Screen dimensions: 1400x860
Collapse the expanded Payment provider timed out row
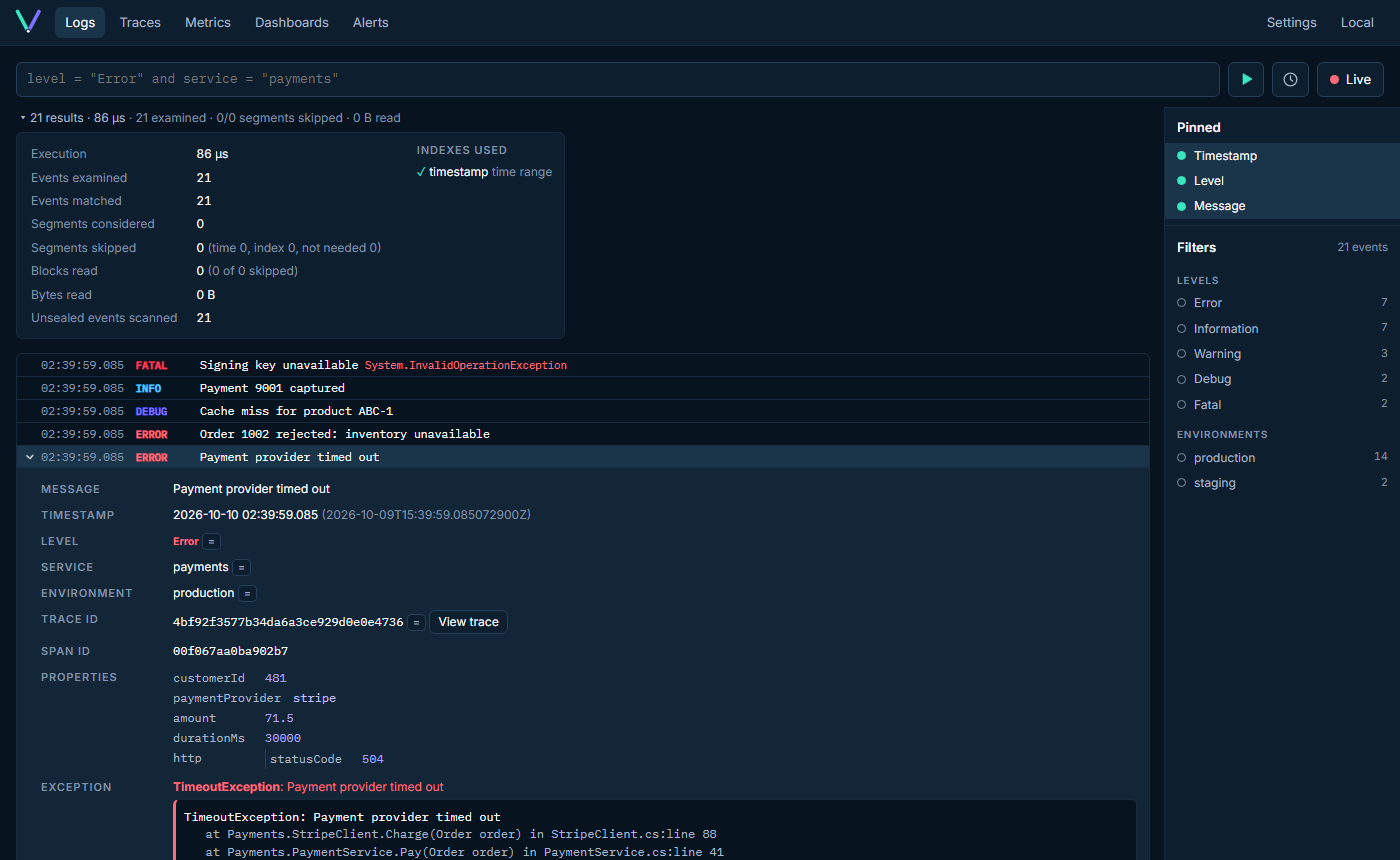tap(30, 457)
